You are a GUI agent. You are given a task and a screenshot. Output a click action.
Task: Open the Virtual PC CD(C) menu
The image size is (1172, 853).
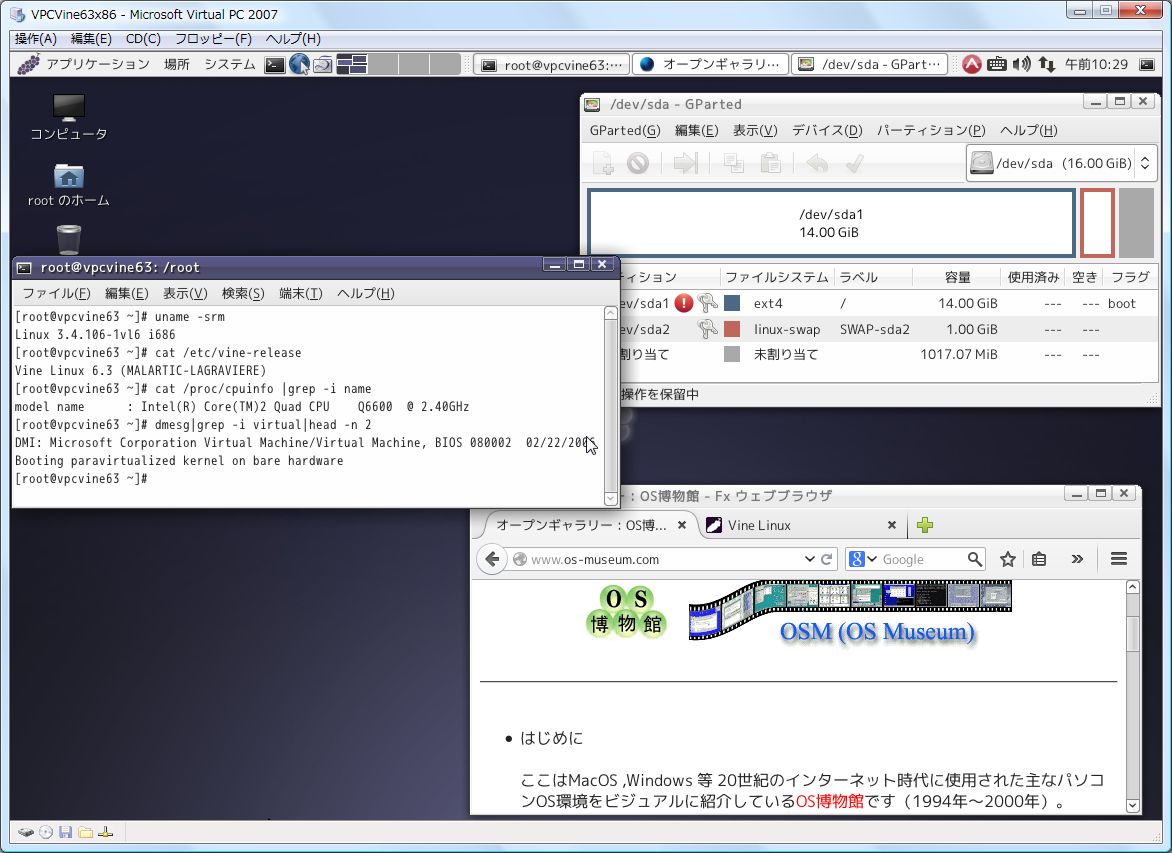point(143,39)
